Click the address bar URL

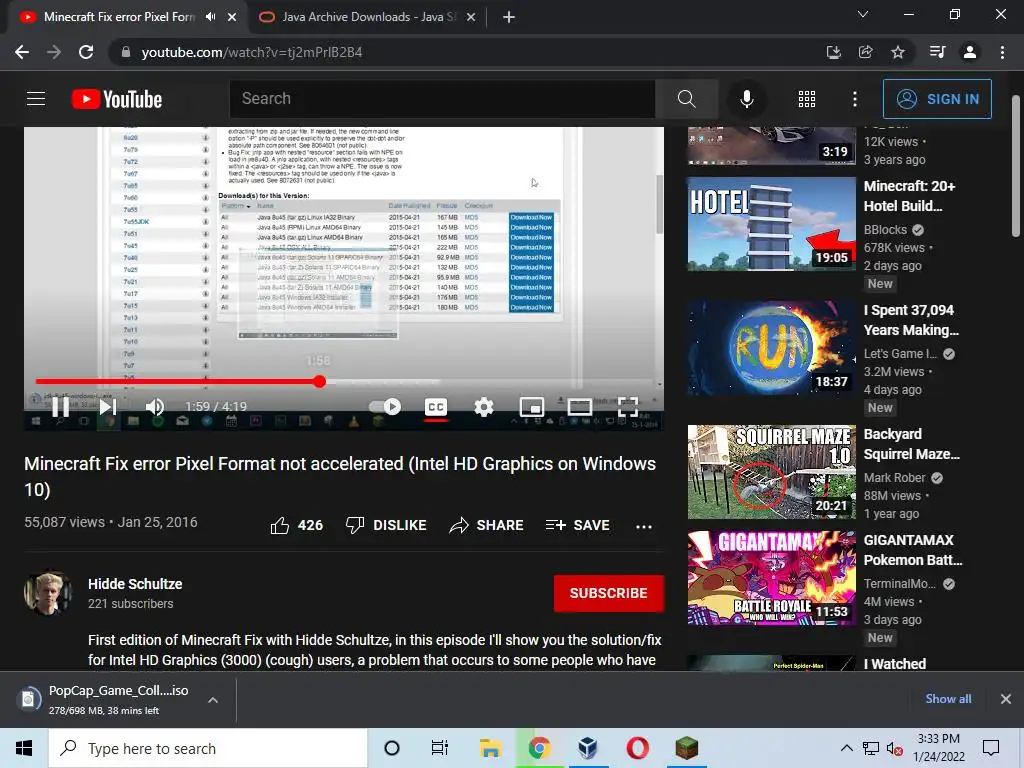tap(252, 52)
